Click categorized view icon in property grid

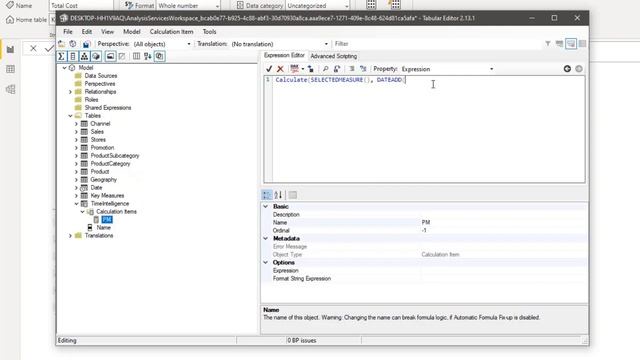pyautogui.click(x=267, y=195)
